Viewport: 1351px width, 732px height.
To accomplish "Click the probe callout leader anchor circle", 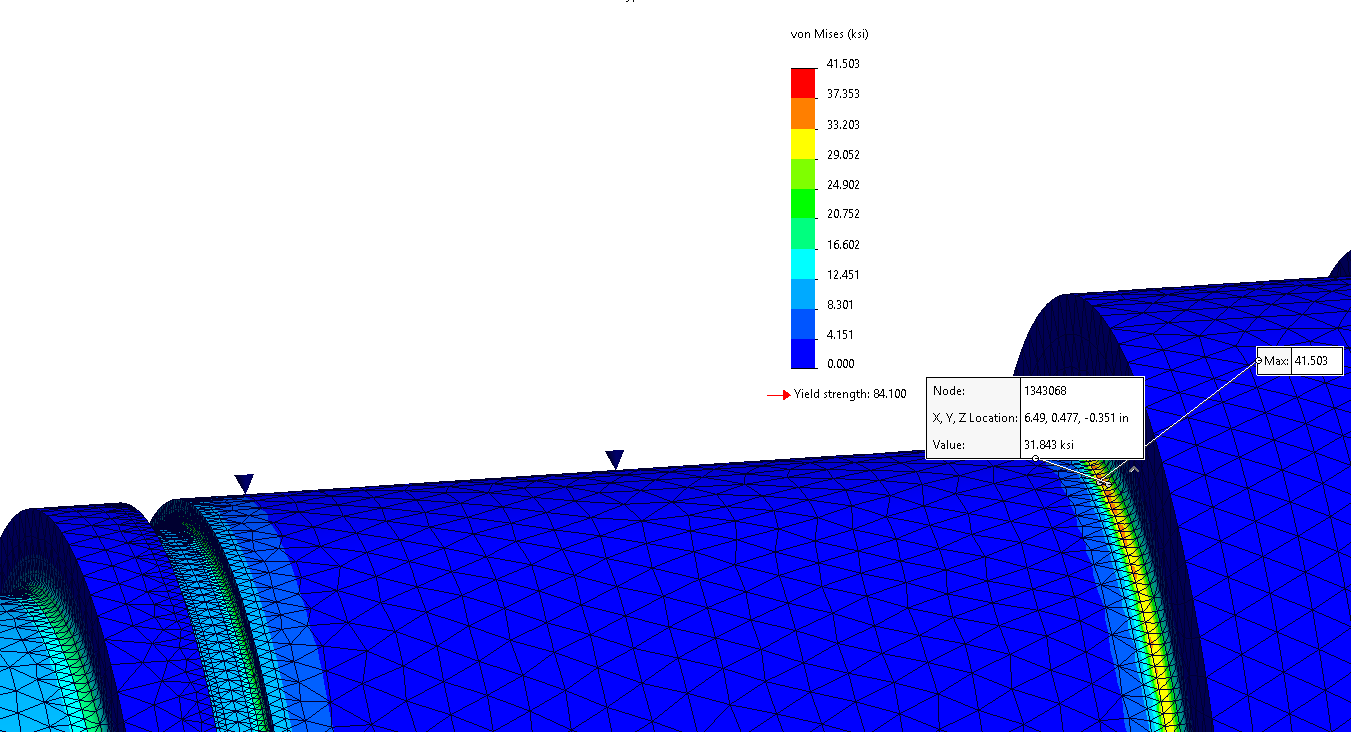I will (1035, 459).
